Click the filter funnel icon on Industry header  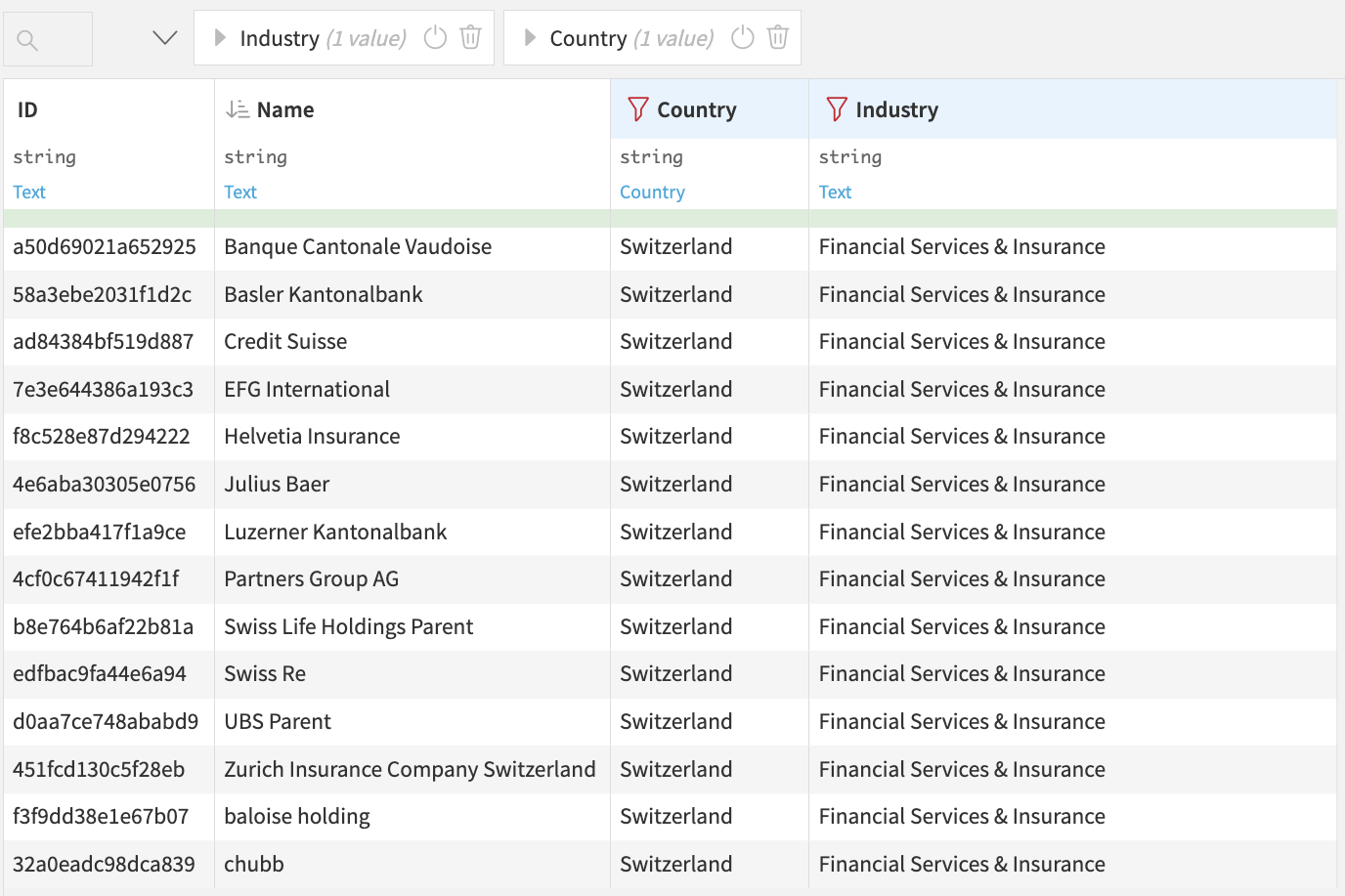(x=837, y=109)
